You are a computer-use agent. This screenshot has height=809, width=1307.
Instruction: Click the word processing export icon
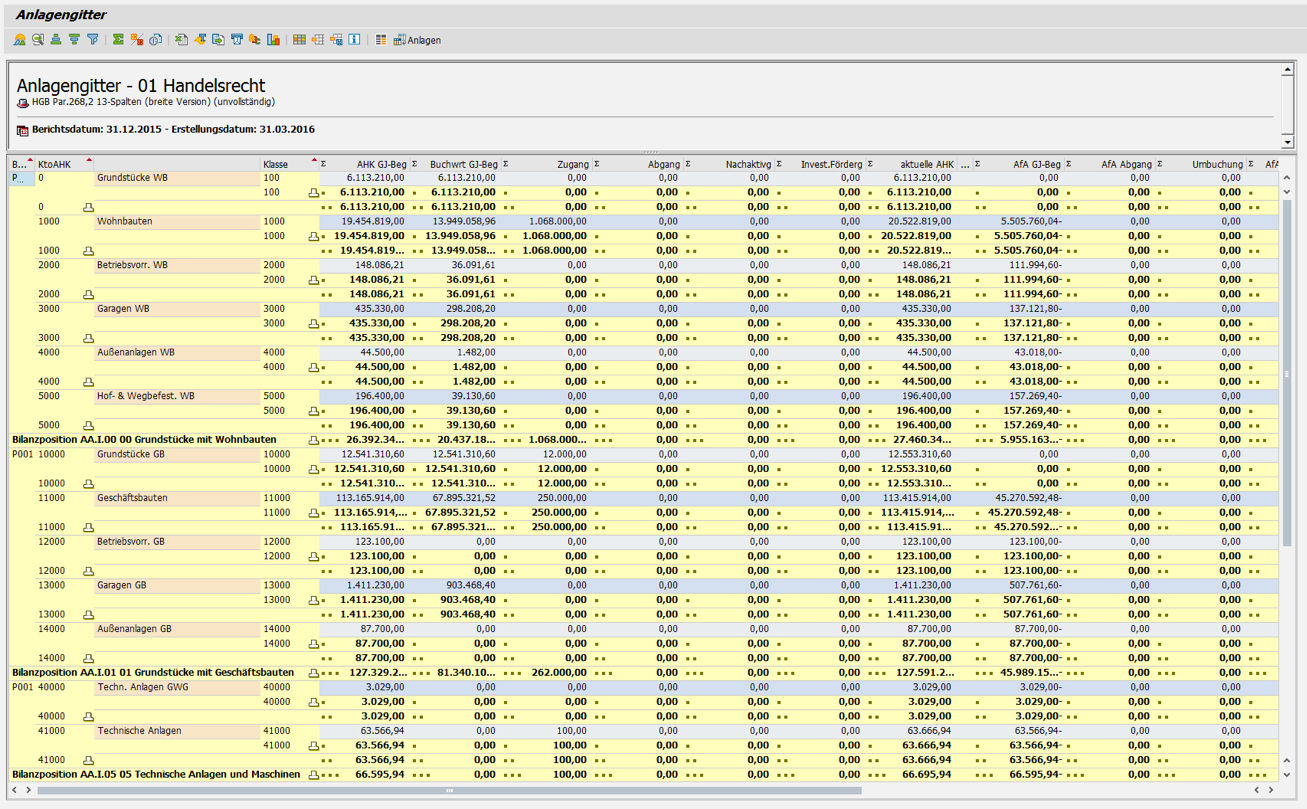pyautogui.click(x=199, y=40)
